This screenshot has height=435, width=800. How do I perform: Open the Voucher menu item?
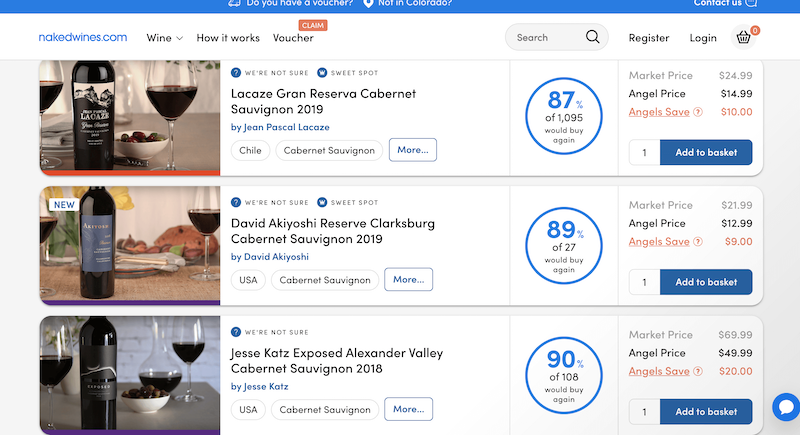292,38
